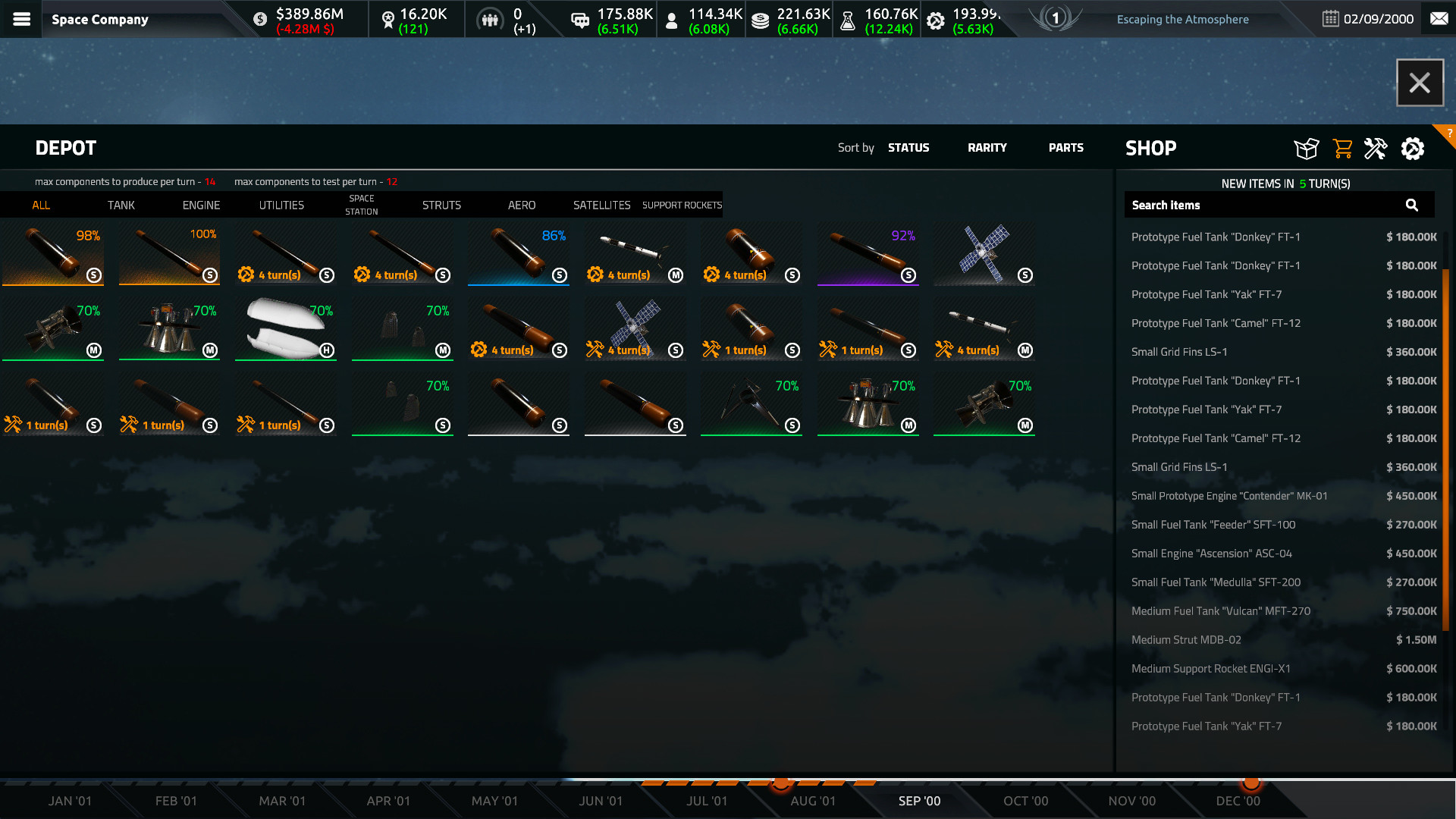The image size is (1456, 819).
Task: Click SEP '00 on the timeline
Action: pyautogui.click(x=919, y=801)
